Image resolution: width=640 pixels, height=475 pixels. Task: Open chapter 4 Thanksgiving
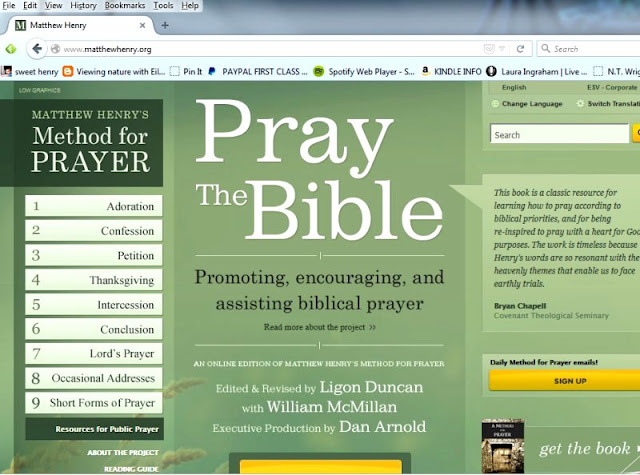93,280
